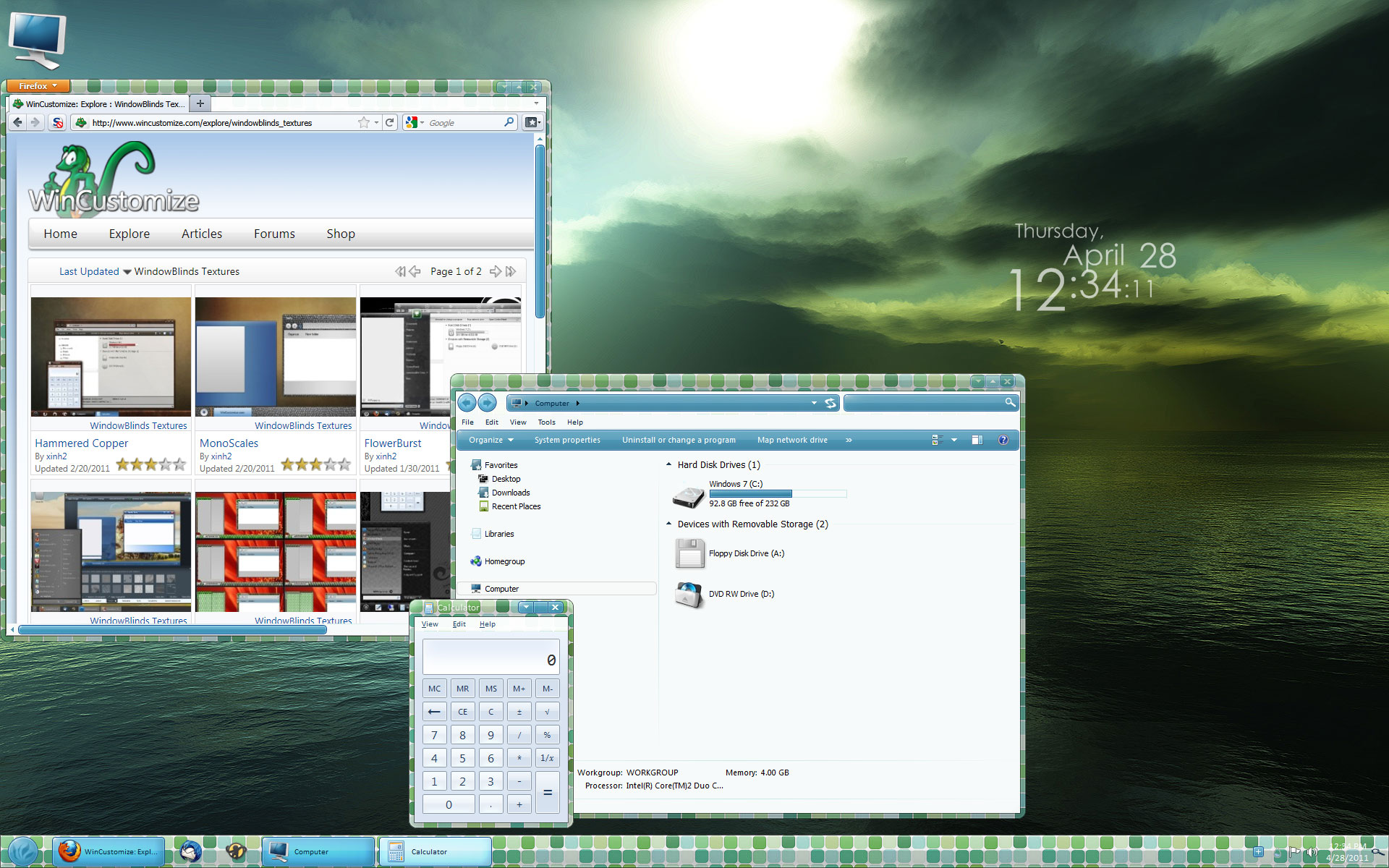This screenshot has height=868, width=1389.
Task: Click the Firefox back arrow button
Action: (17, 122)
